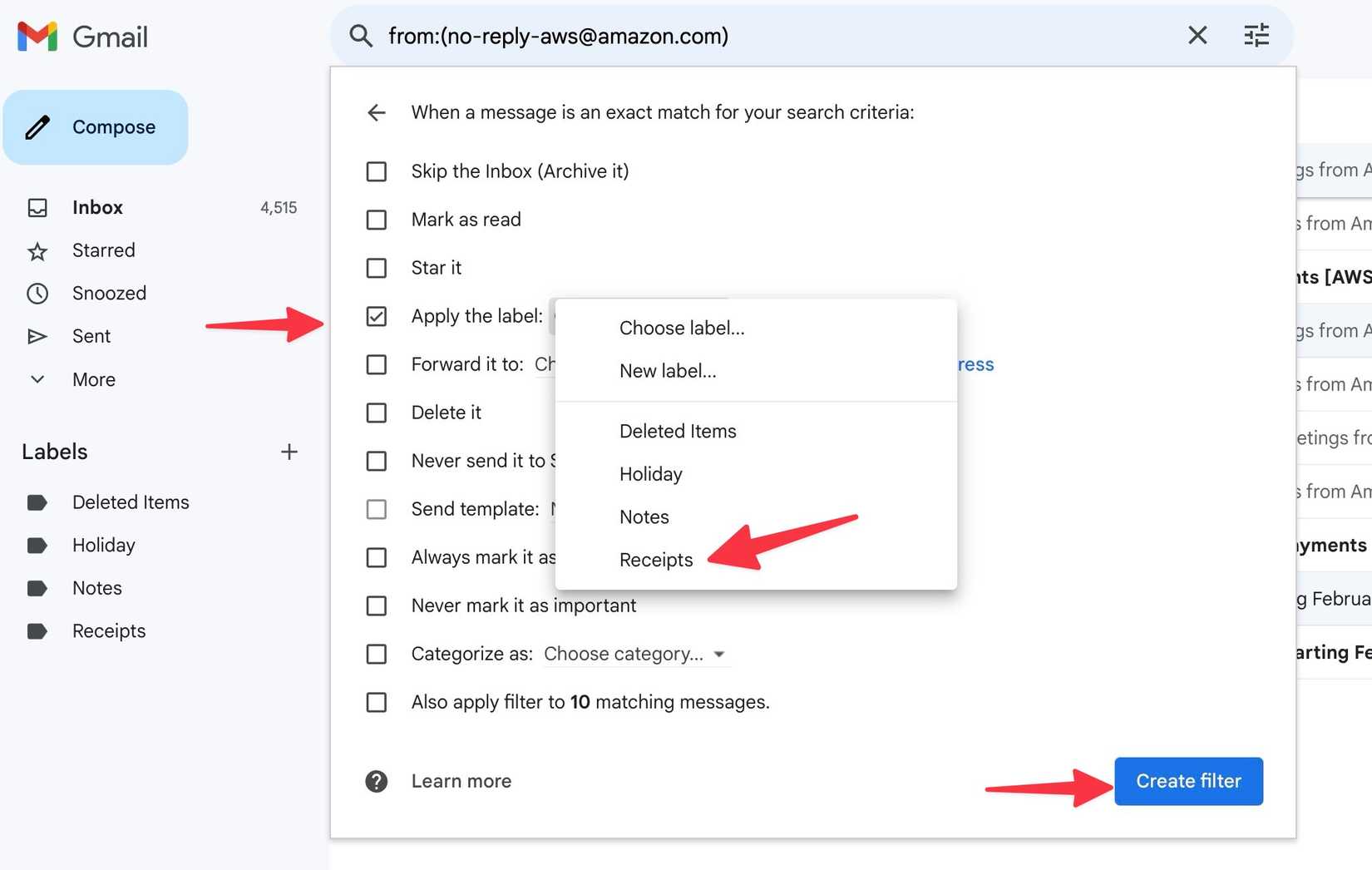Screen dimensions: 1372x870
Task: Enable Skip the Inbox checkbox
Action: click(x=377, y=171)
